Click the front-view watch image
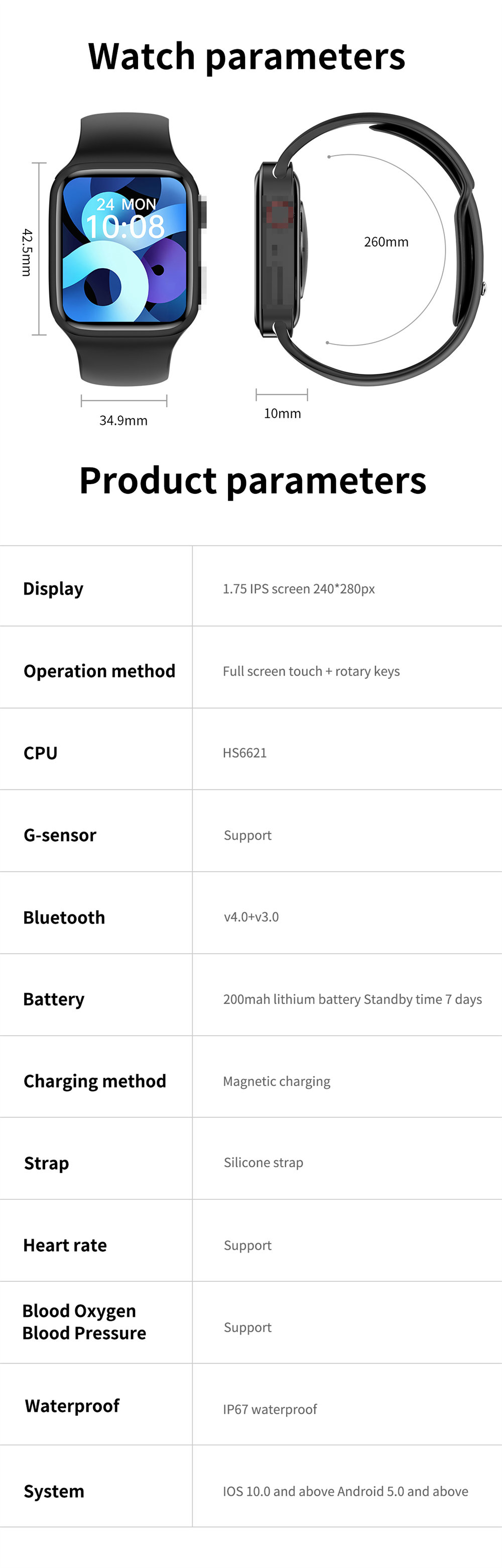 click(x=128, y=248)
